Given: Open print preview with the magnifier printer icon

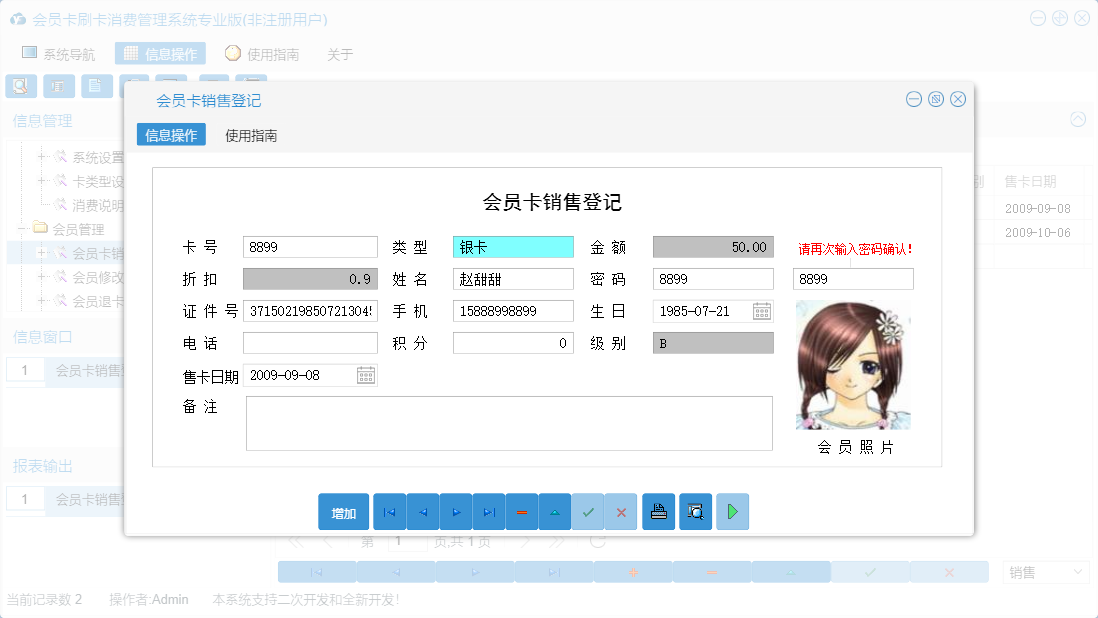Looking at the screenshot, I should pos(695,511).
